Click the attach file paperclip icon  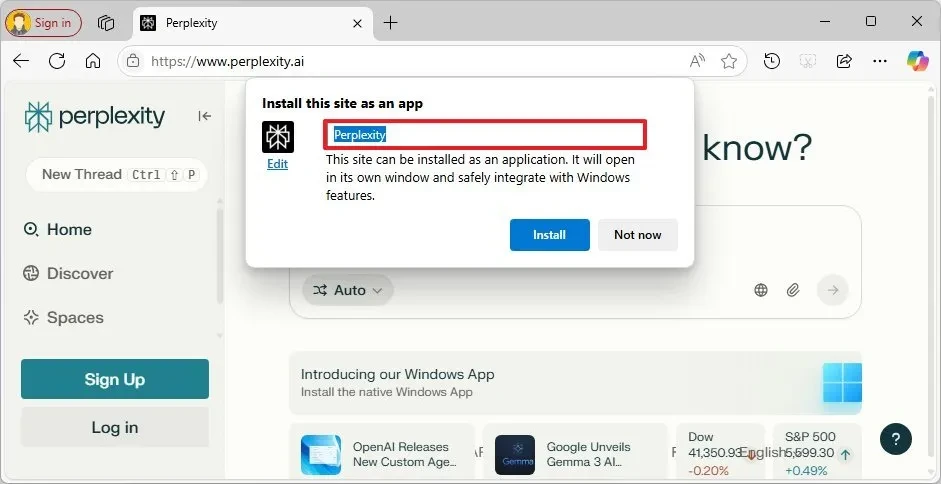coord(792,290)
